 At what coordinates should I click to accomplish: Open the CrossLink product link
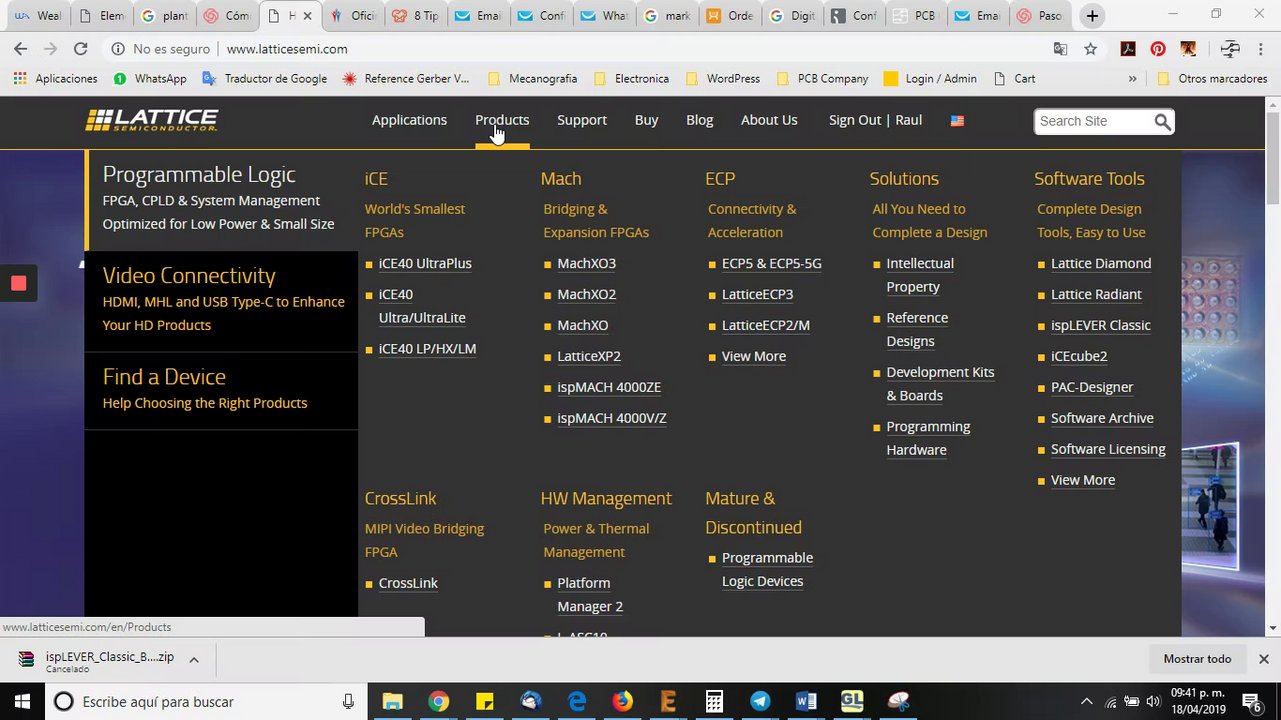(408, 584)
